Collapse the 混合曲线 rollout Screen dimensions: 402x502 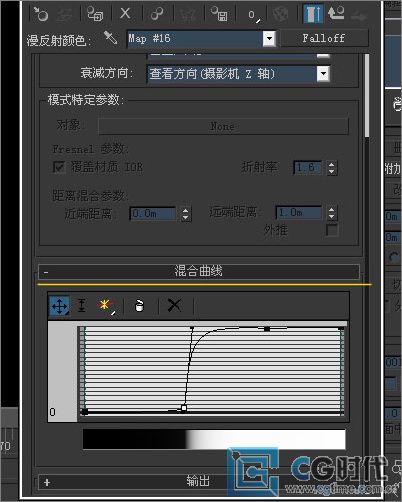199,271
